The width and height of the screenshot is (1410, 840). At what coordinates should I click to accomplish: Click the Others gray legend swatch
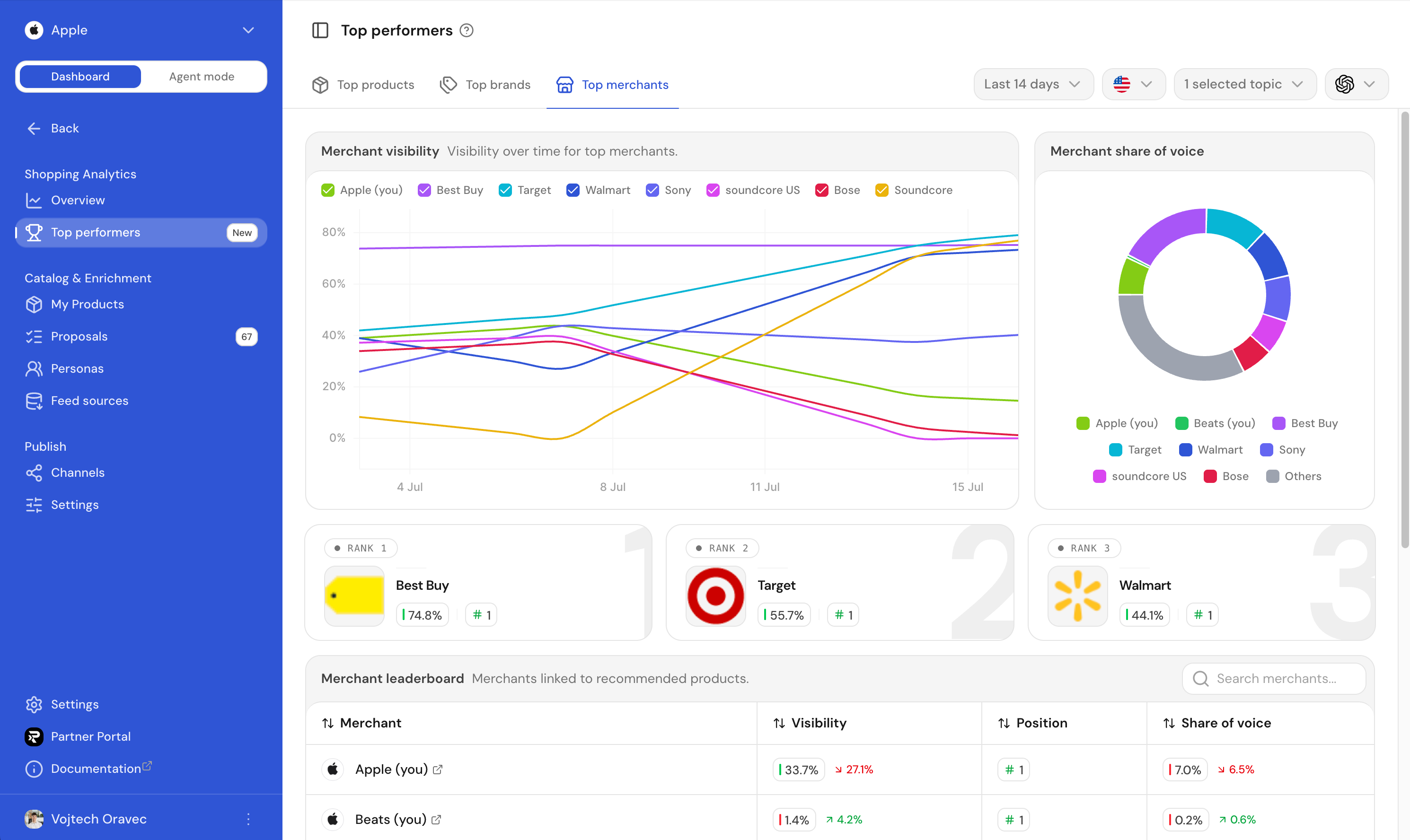click(x=1272, y=477)
